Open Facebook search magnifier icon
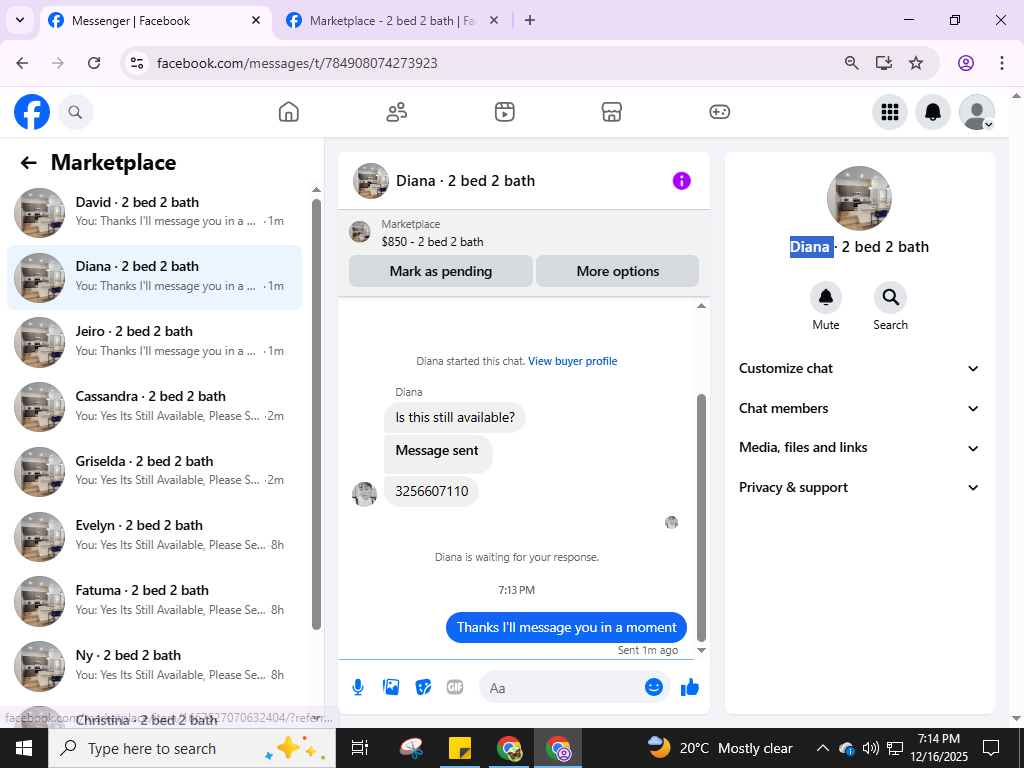1024x768 pixels. [76, 112]
